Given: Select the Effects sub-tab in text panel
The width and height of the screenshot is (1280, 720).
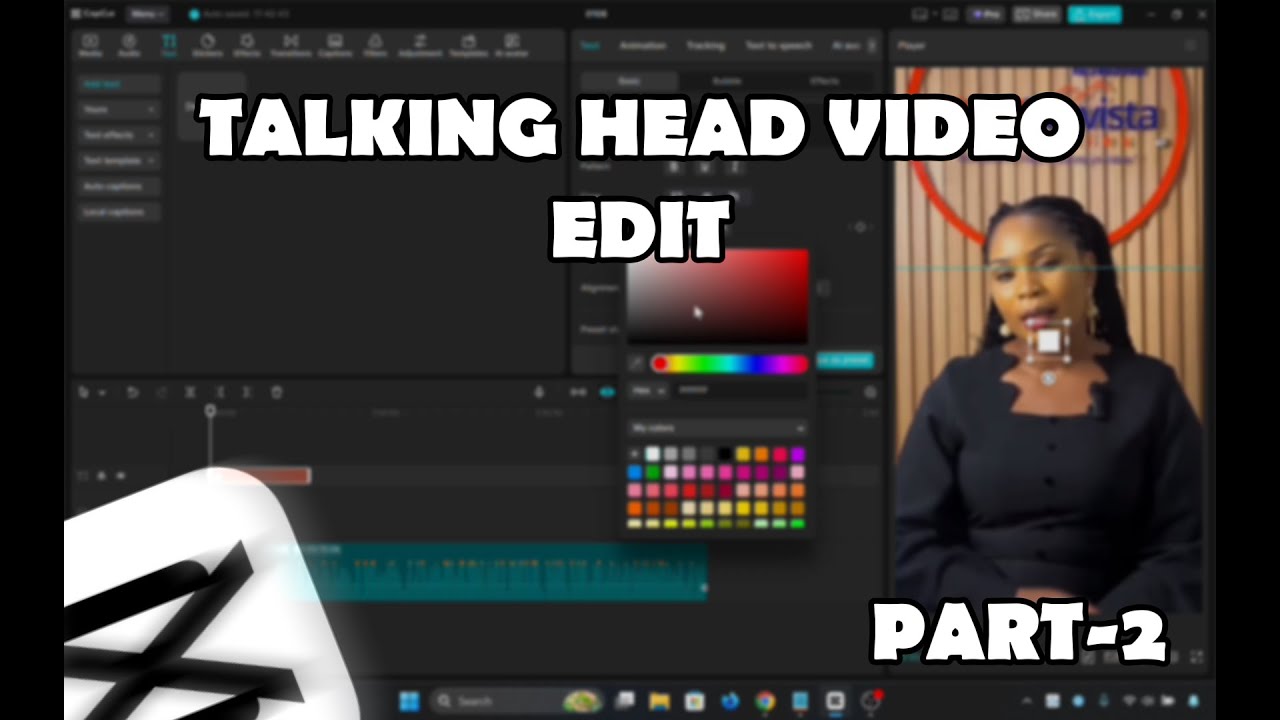Looking at the screenshot, I should pyautogui.click(x=824, y=81).
